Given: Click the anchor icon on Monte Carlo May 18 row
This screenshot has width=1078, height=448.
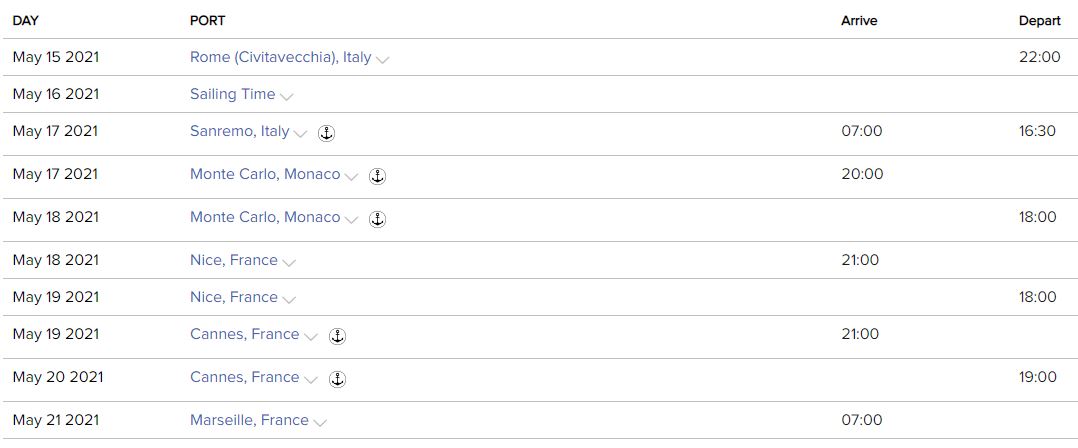Looking at the screenshot, I should (x=377, y=219).
